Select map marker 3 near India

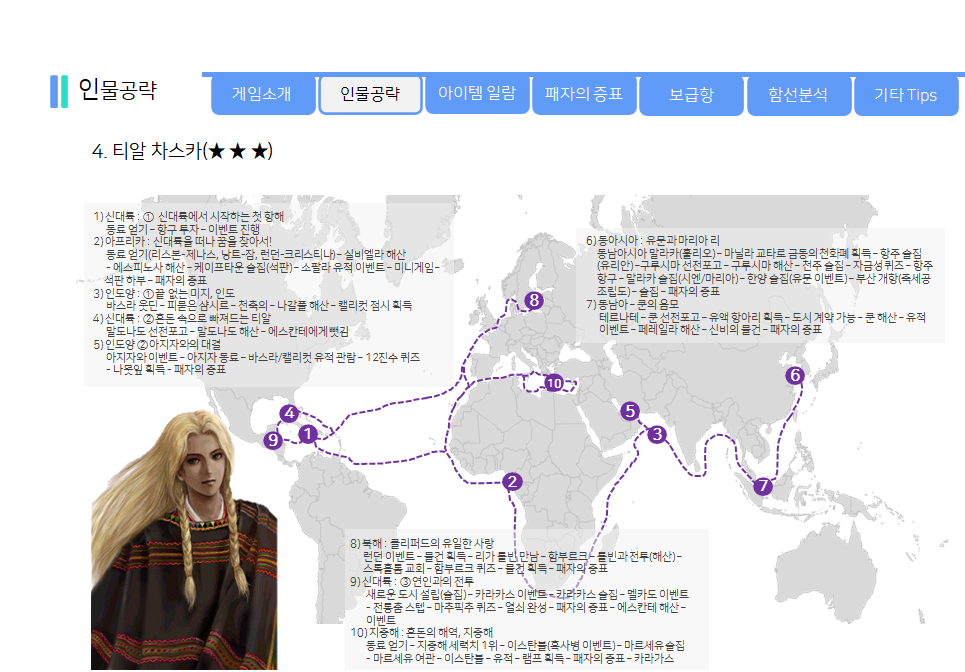tap(657, 434)
